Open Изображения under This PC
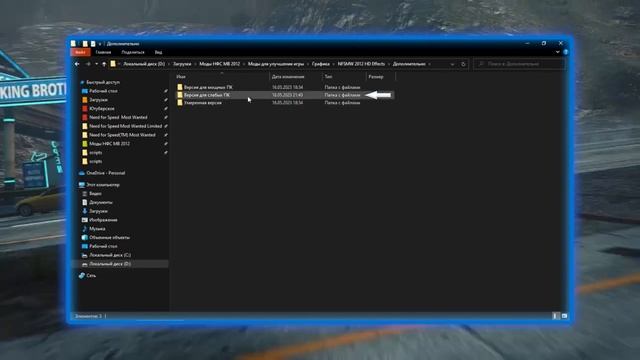The image size is (640, 360). coord(103,220)
